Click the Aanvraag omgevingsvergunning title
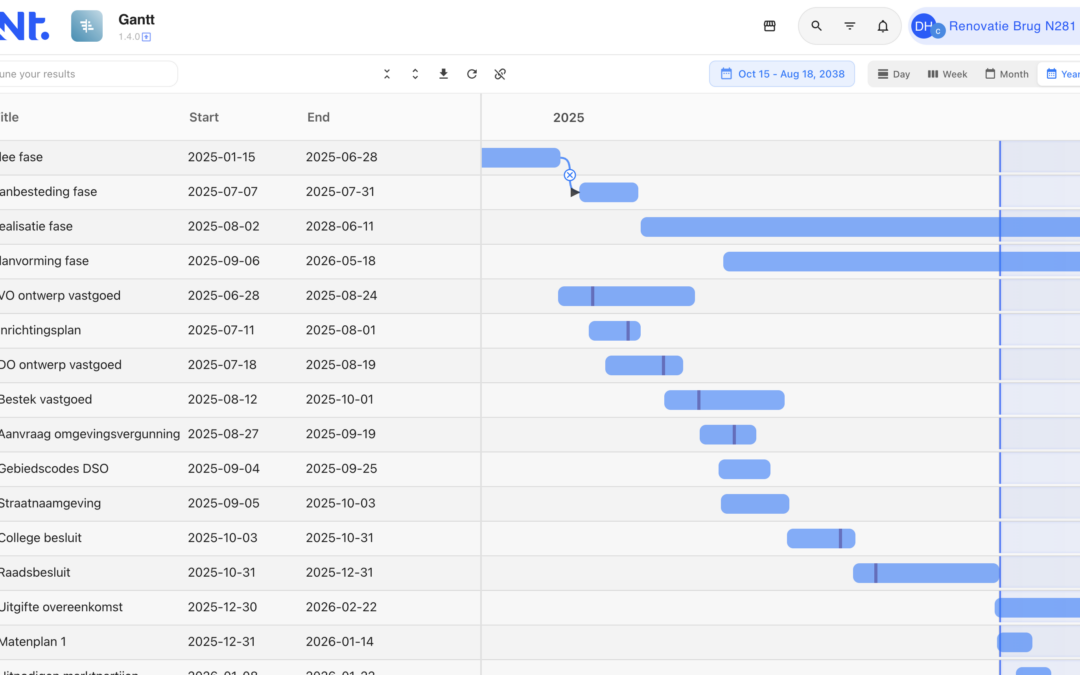 [x=90, y=434]
